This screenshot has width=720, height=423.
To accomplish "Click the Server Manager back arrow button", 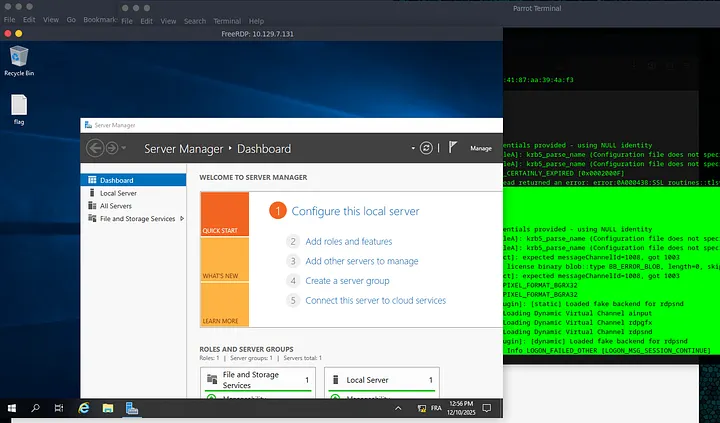I will point(95,148).
